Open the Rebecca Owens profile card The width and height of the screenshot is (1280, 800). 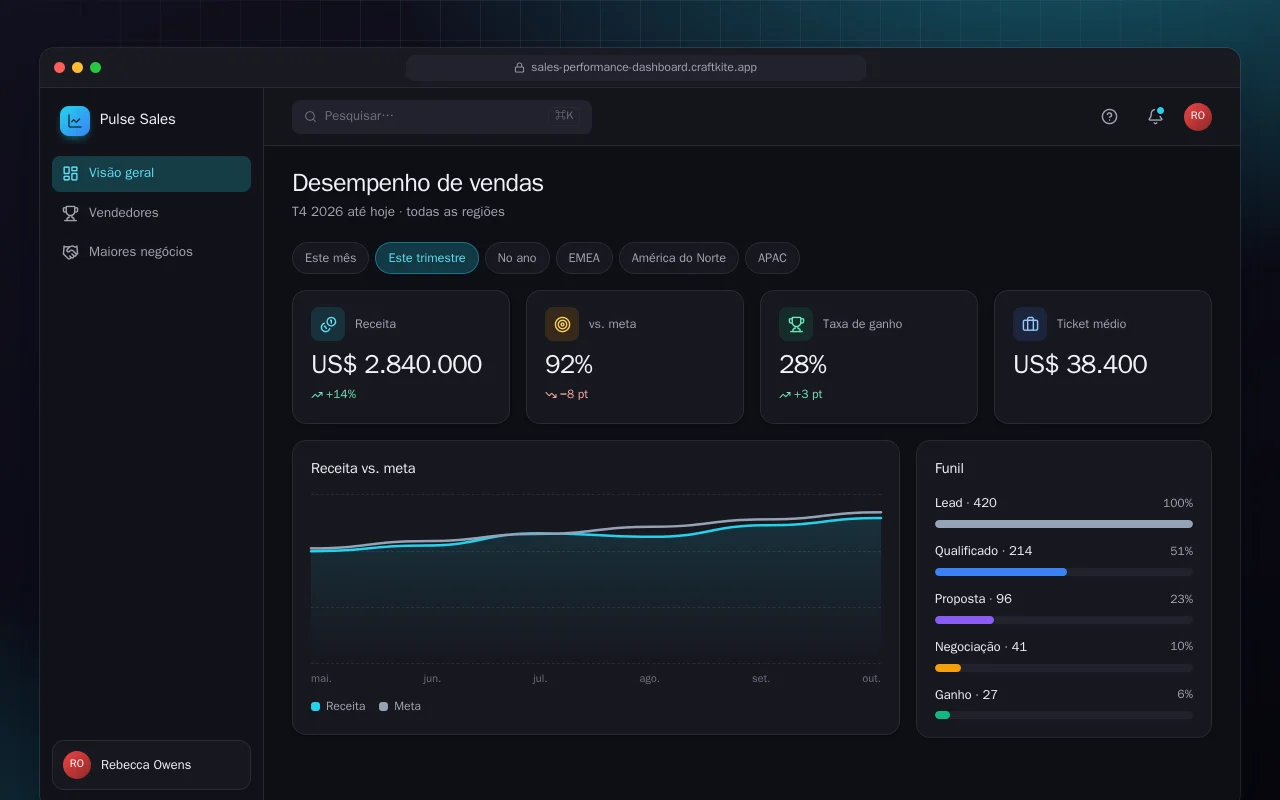(151, 765)
